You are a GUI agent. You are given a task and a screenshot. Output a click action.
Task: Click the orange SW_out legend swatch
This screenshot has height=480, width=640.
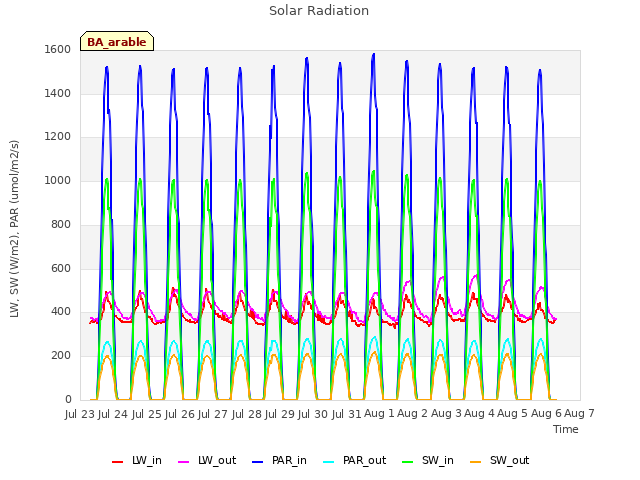(476, 462)
